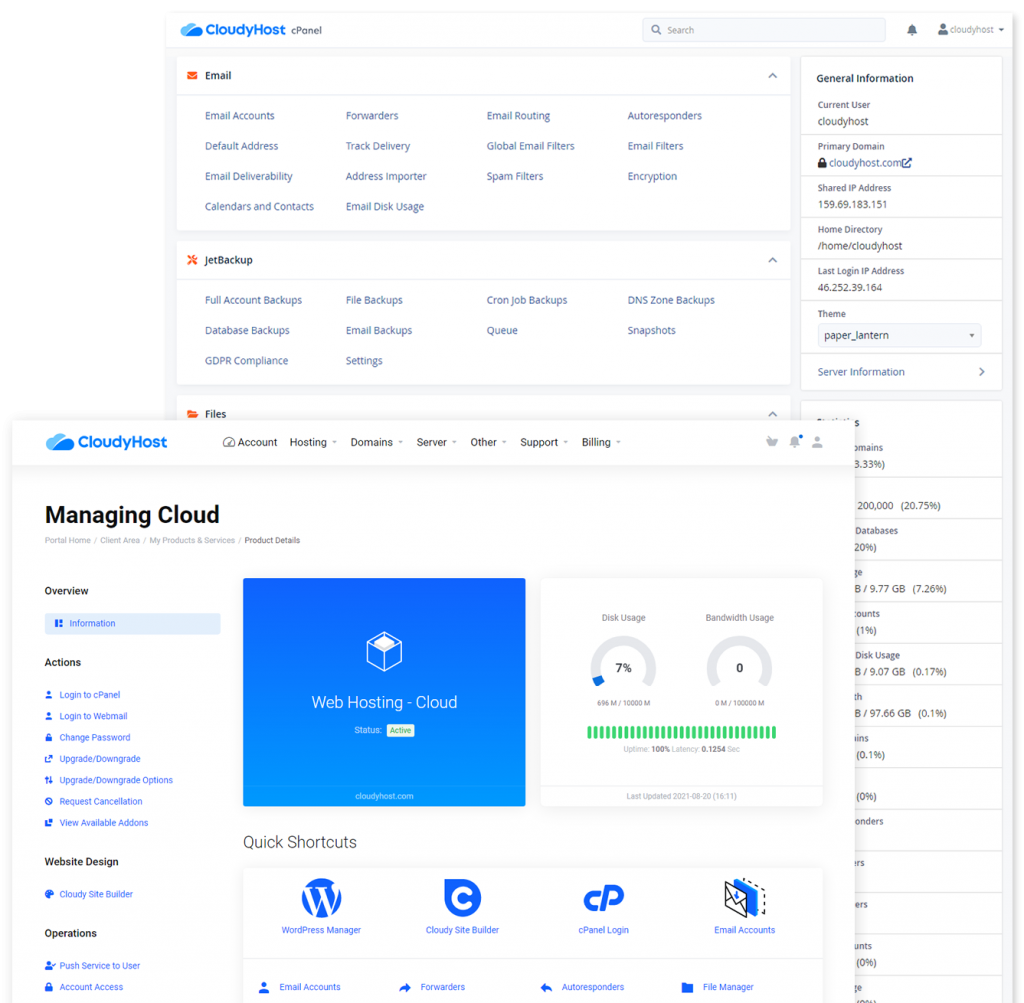The image size is (1024, 1003).
Task: Open the cloudyhost.com primary domain link
Action: point(865,163)
